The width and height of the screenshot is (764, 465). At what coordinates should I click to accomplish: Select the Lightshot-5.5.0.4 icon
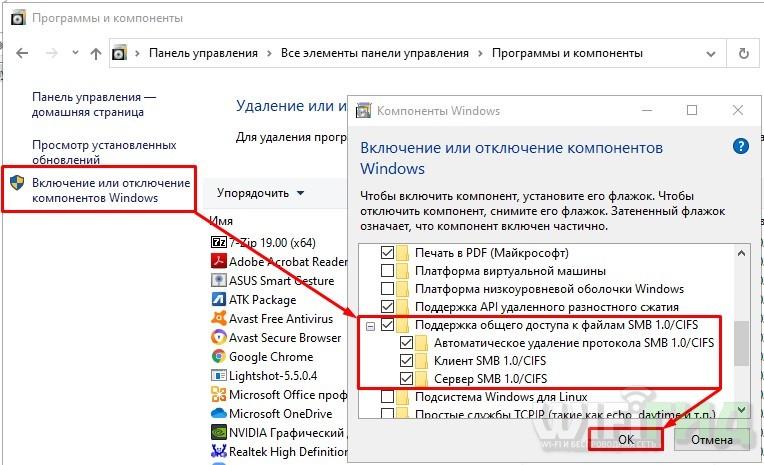(x=219, y=375)
